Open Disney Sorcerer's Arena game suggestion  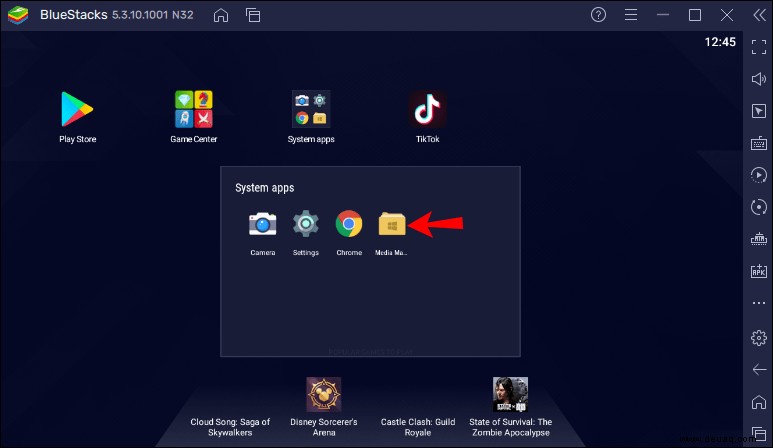323,408
